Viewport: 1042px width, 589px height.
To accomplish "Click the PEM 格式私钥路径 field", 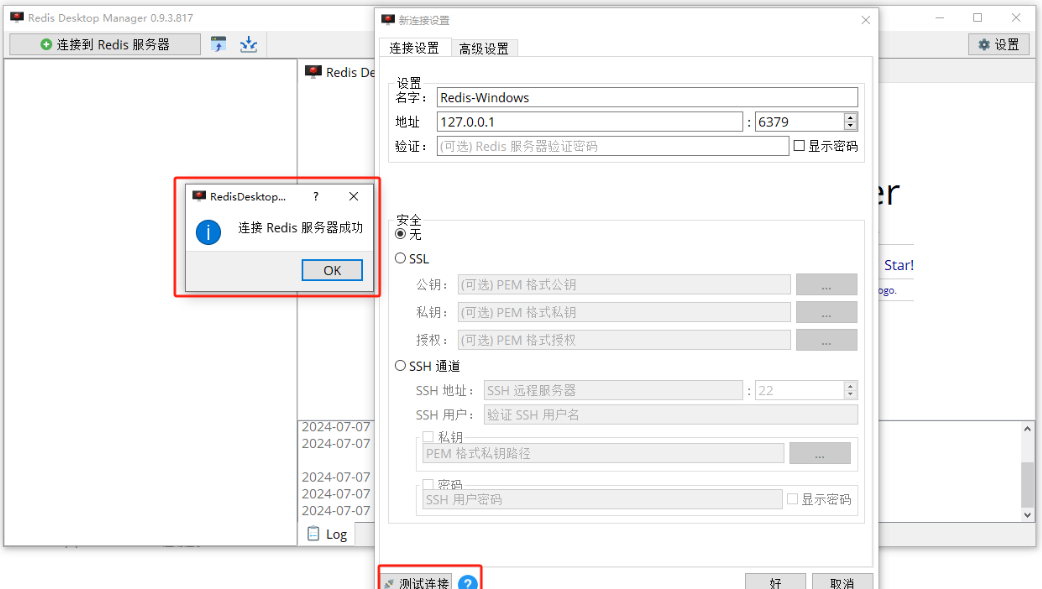I will click(603, 453).
